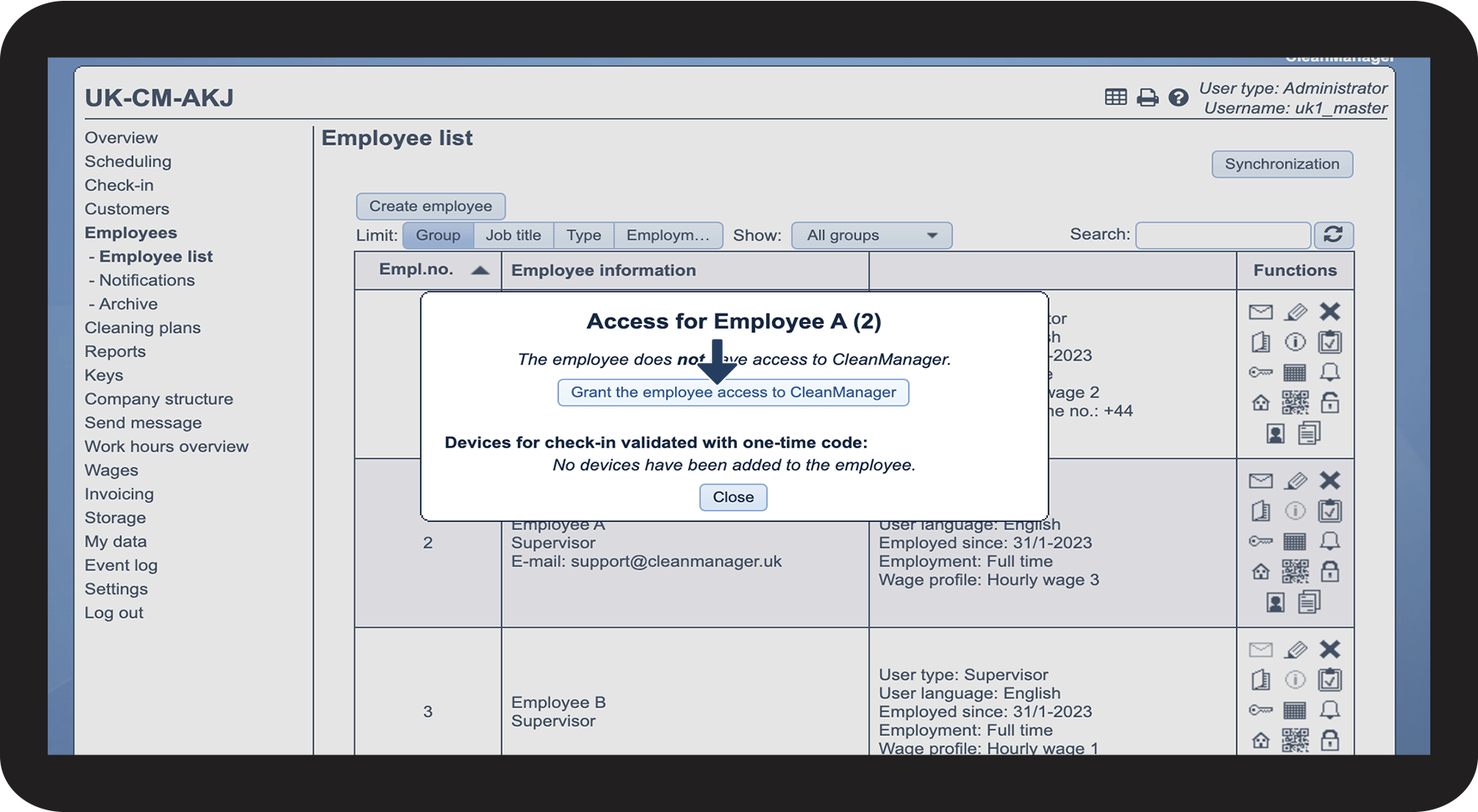Click Log out in the sidebar
The image size is (1478, 812).
(x=114, y=613)
